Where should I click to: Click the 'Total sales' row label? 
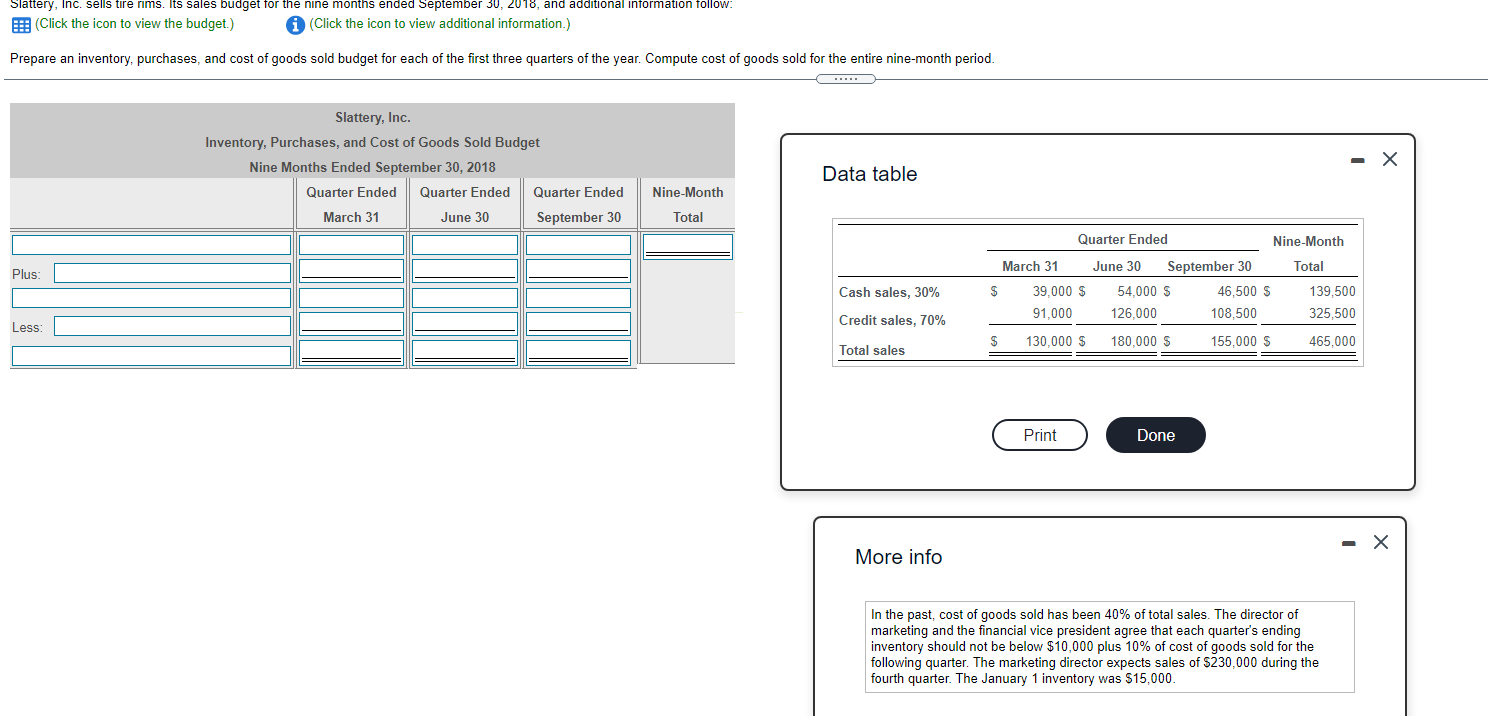point(872,350)
